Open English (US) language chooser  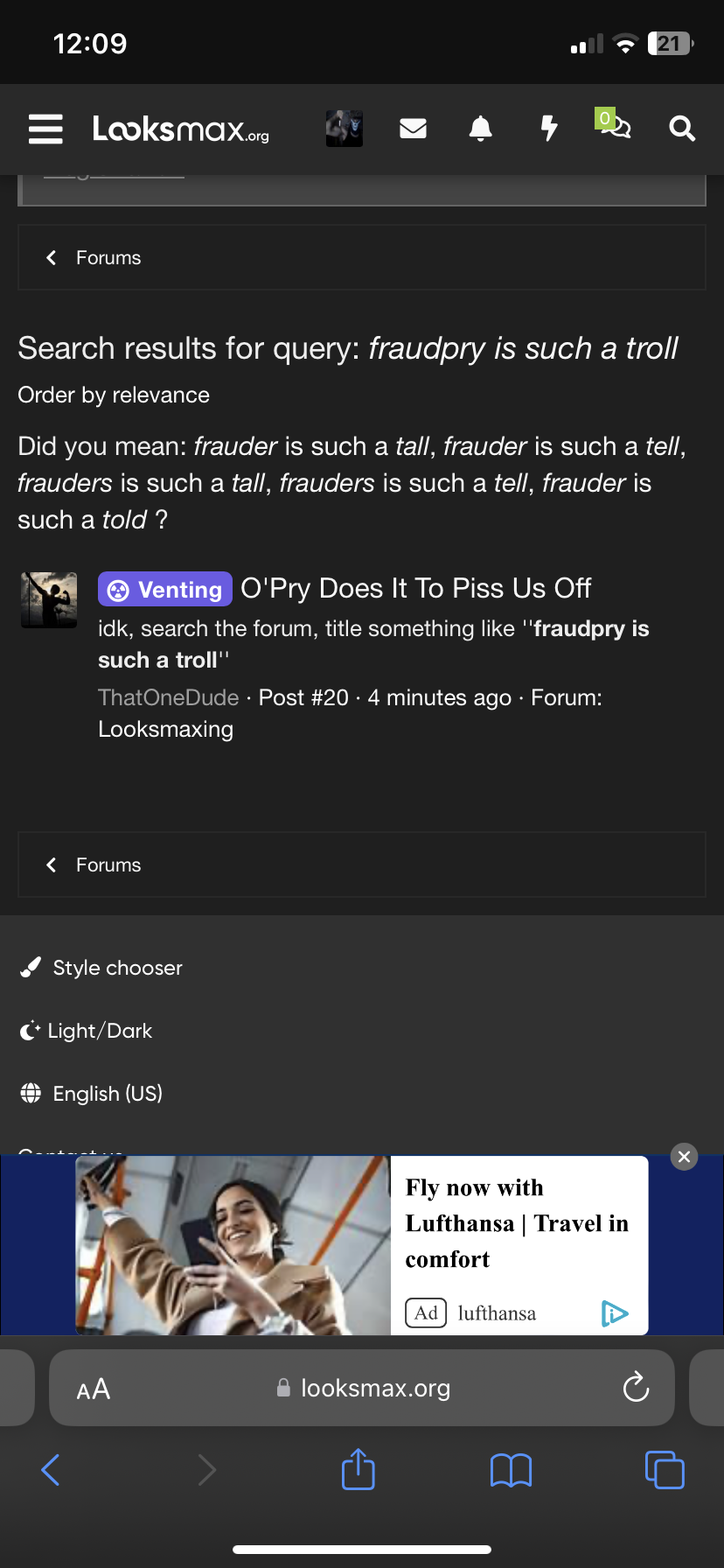tap(108, 1094)
